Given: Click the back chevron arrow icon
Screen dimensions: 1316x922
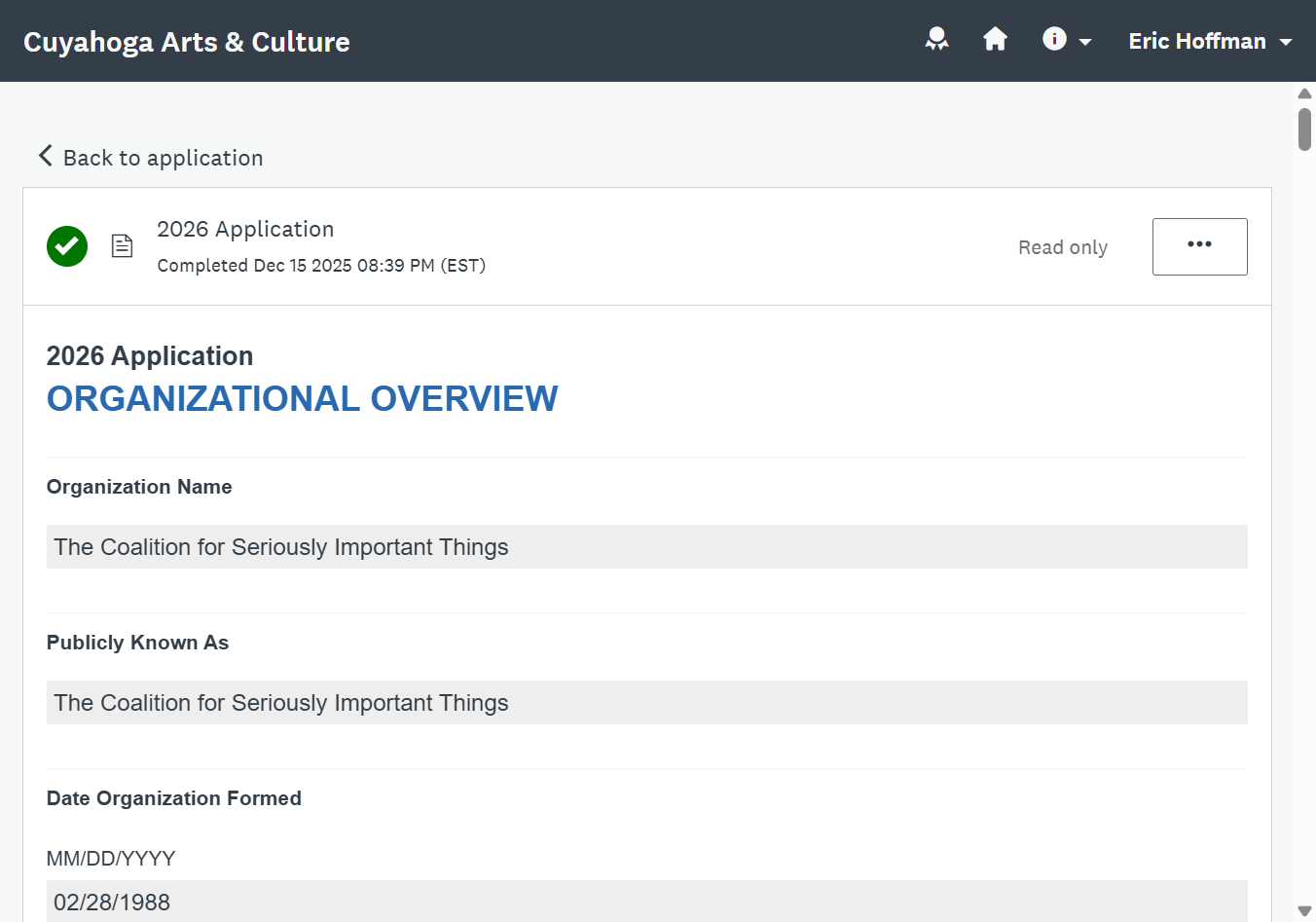Looking at the screenshot, I should point(45,156).
